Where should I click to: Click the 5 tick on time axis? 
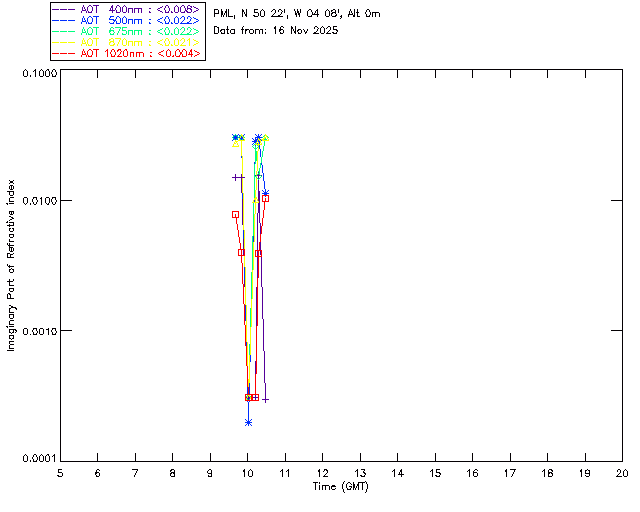click(x=60, y=473)
